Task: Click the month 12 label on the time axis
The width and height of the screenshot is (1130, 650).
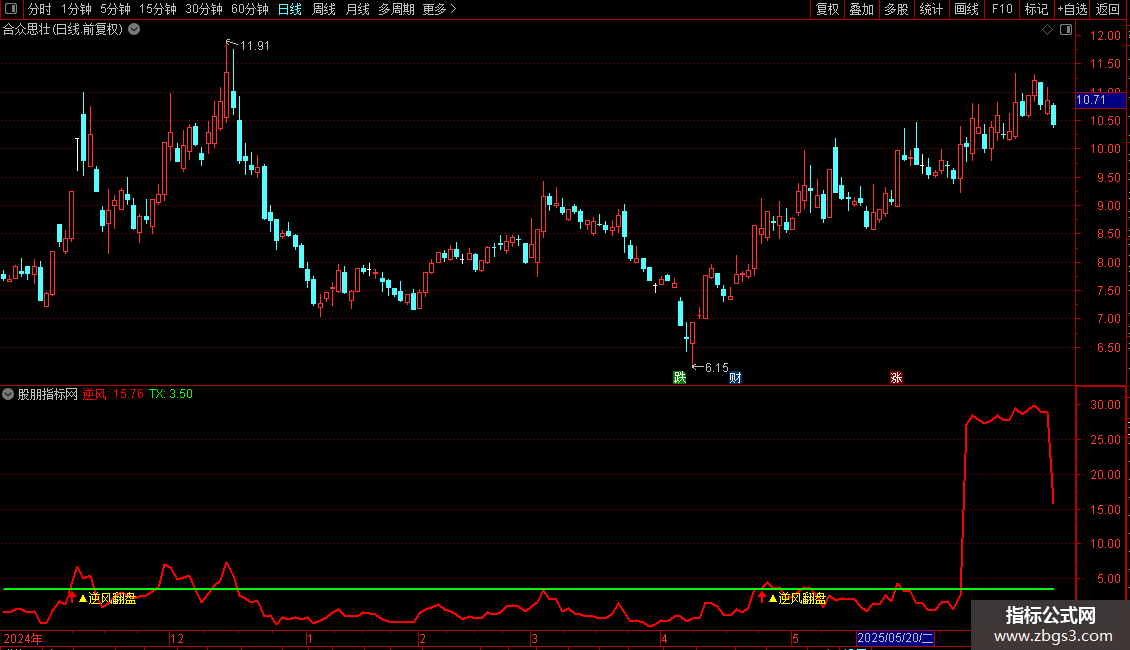Action: click(x=177, y=638)
